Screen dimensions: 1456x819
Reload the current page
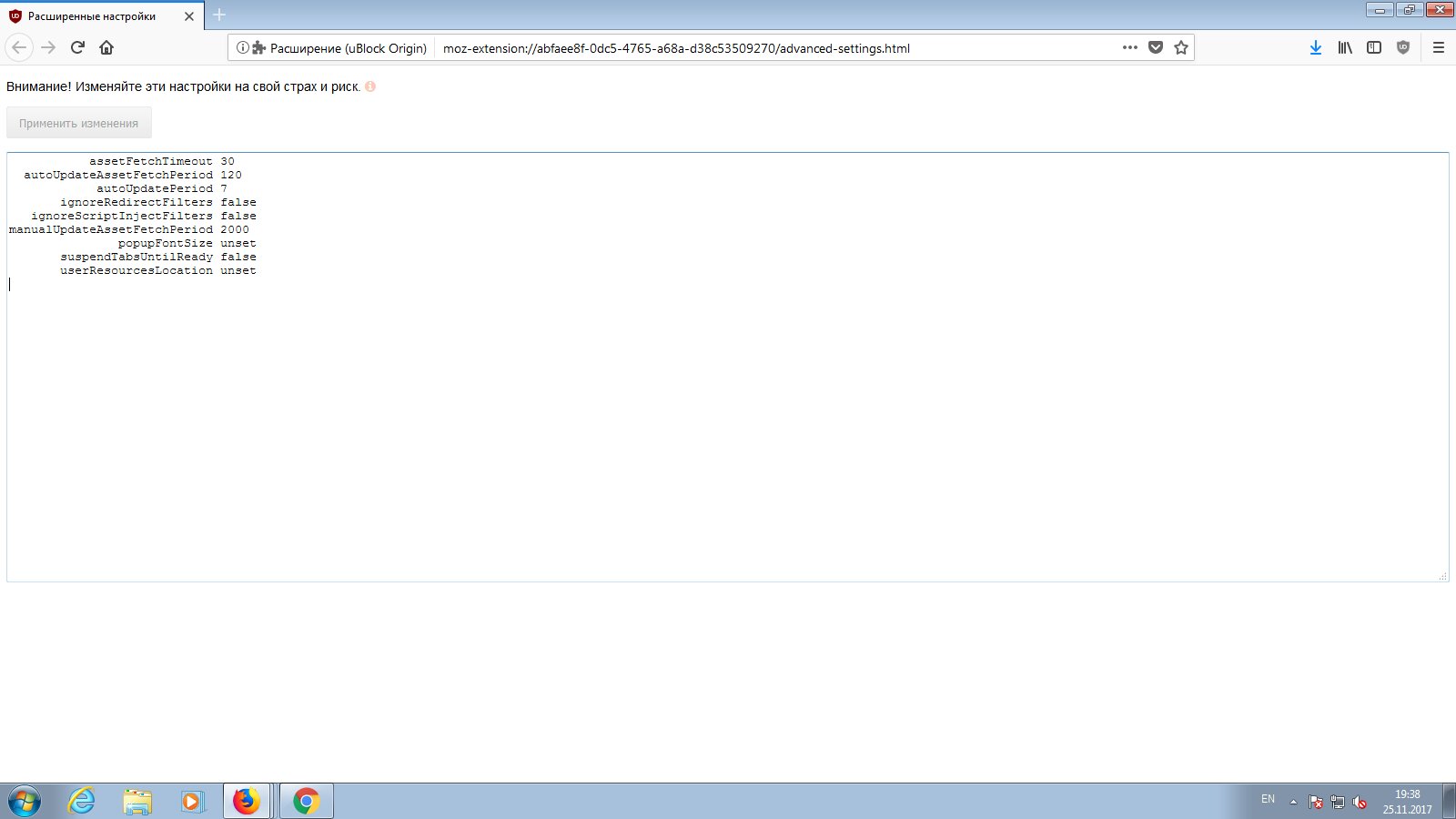[77, 47]
